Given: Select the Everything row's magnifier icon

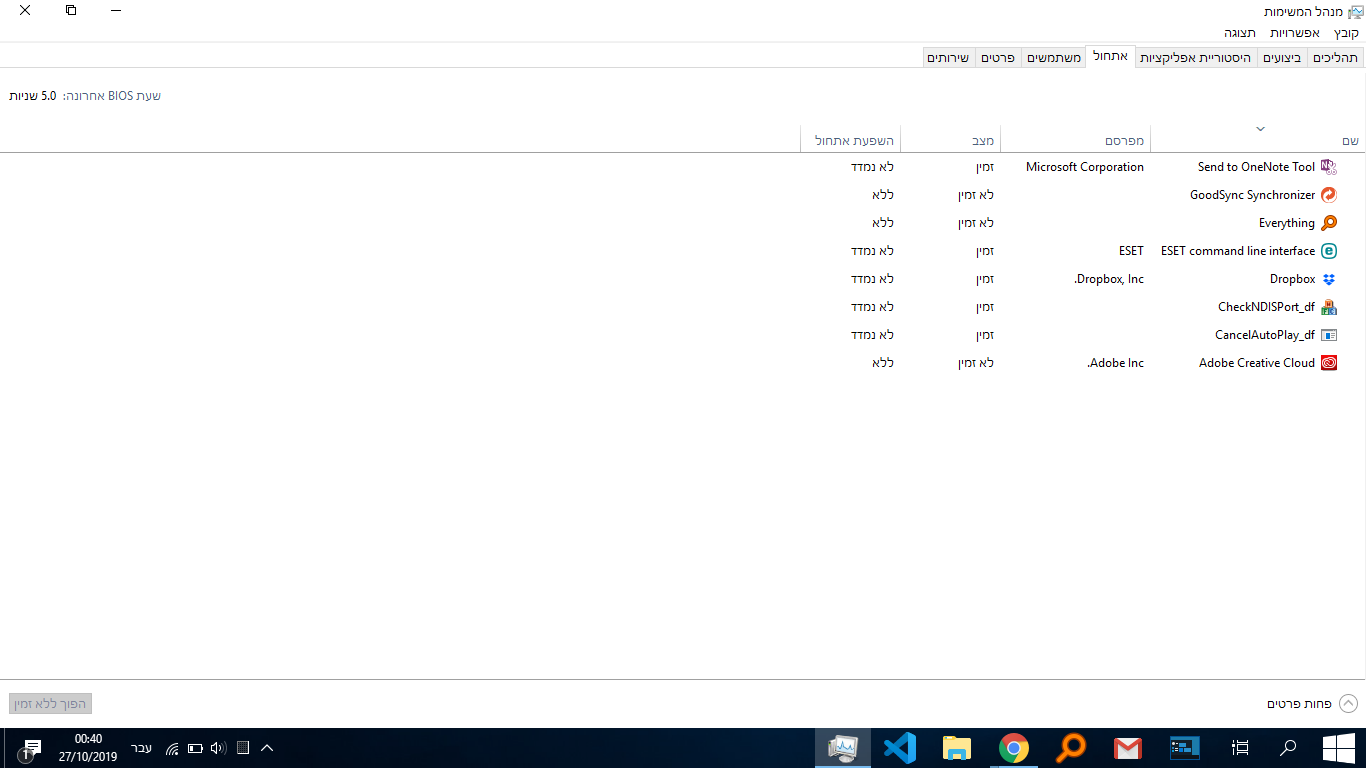Looking at the screenshot, I should 1328,223.
